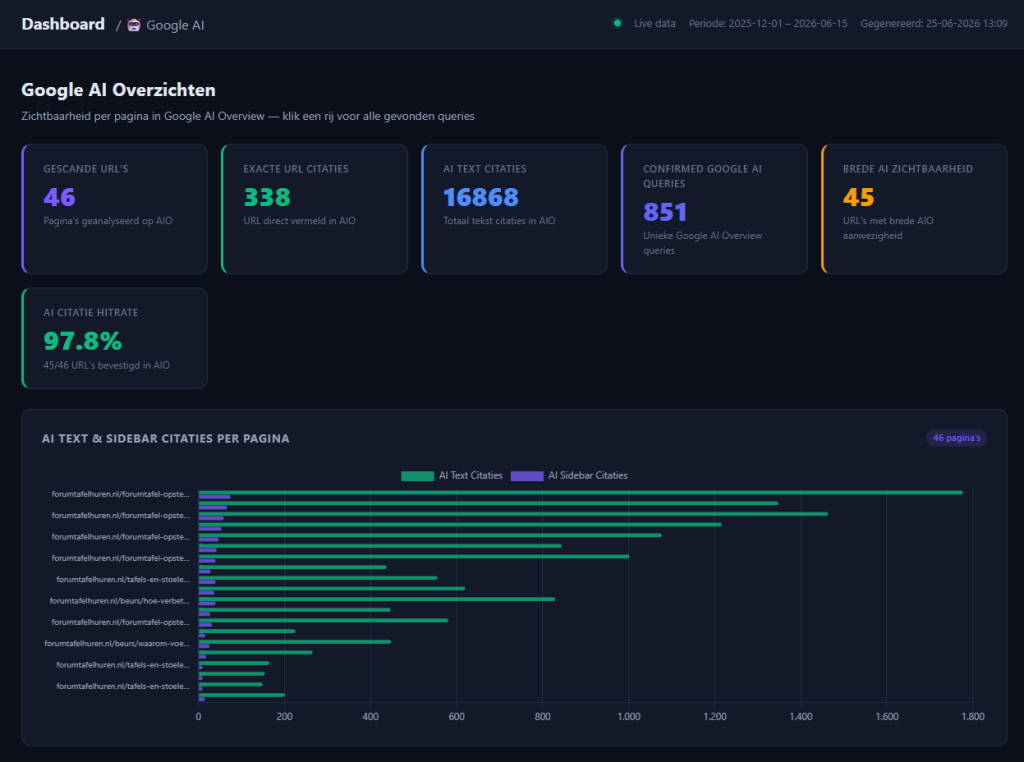The width and height of the screenshot is (1024, 762).
Task: Click the green AI Text Citaties swatch
Action: point(417,476)
